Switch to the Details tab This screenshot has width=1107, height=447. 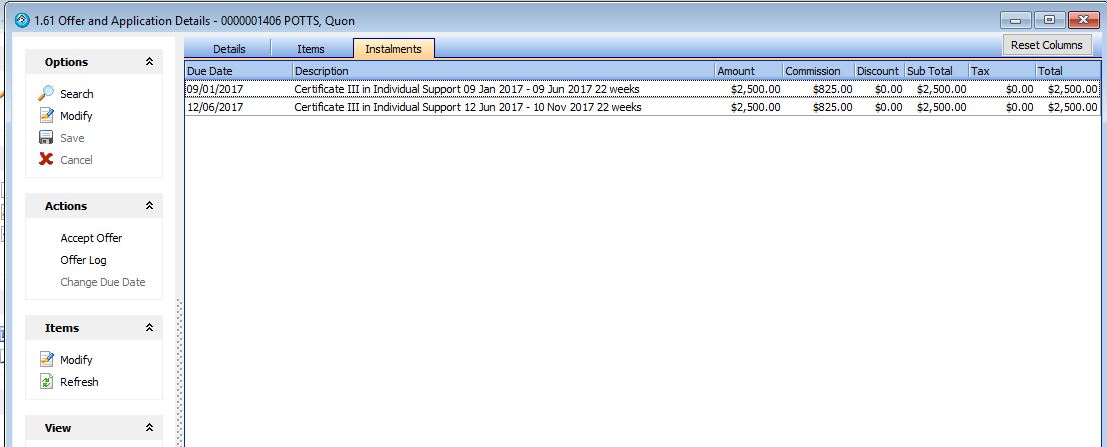pyautogui.click(x=228, y=49)
